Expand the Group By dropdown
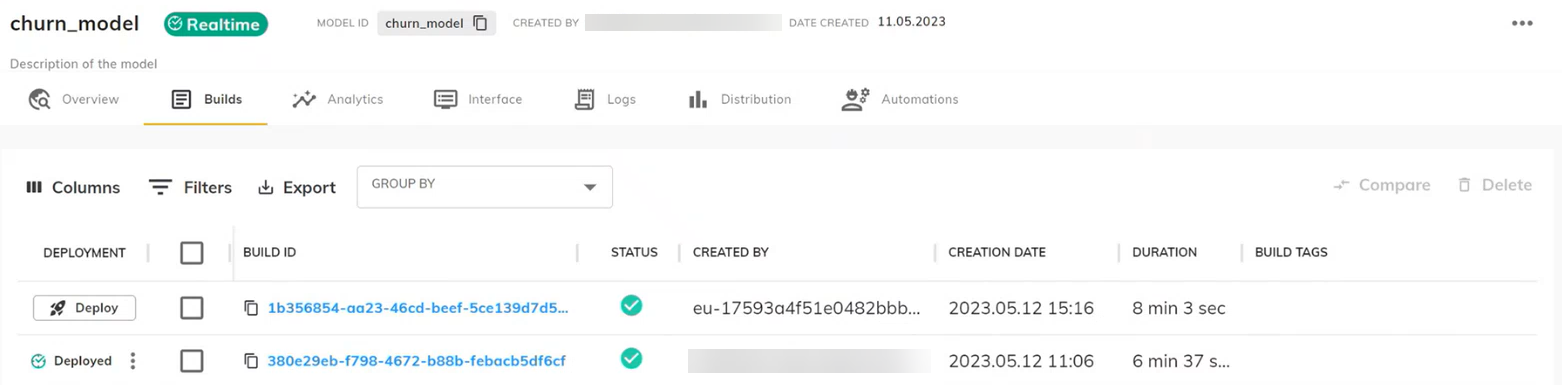The height and width of the screenshot is (385, 1562). (x=484, y=187)
